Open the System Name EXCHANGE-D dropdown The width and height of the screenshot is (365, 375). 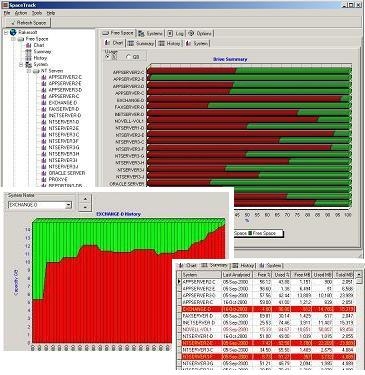click(x=68, y=205)
